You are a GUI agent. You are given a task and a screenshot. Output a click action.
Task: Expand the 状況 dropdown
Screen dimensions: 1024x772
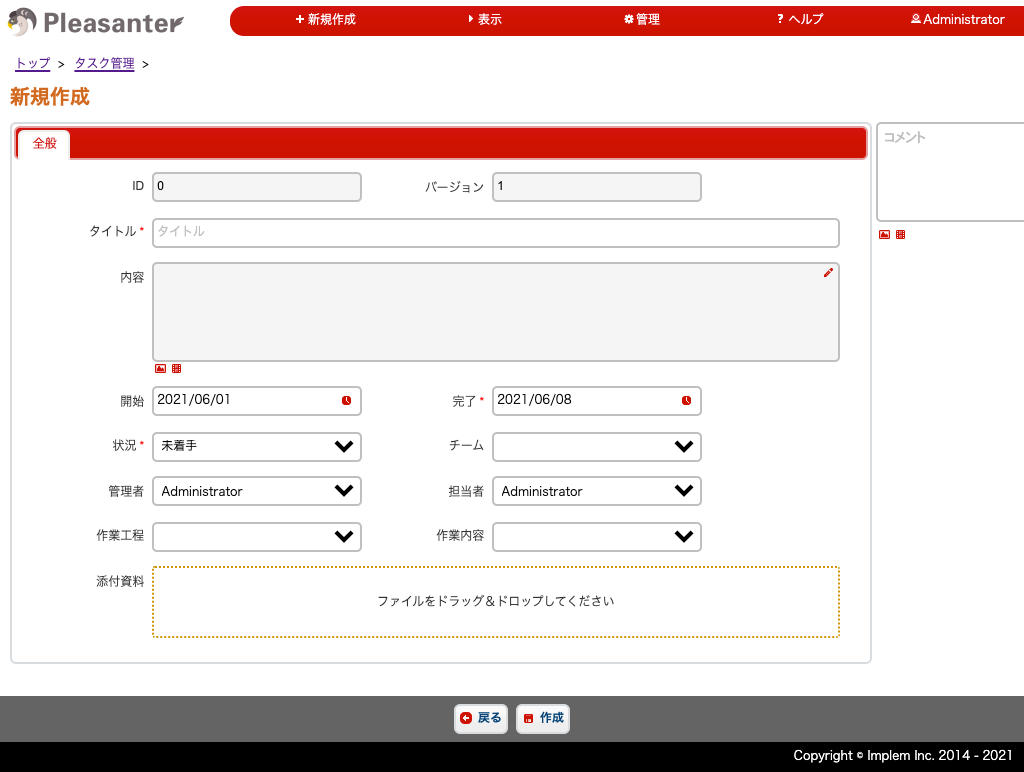(257, 447)
